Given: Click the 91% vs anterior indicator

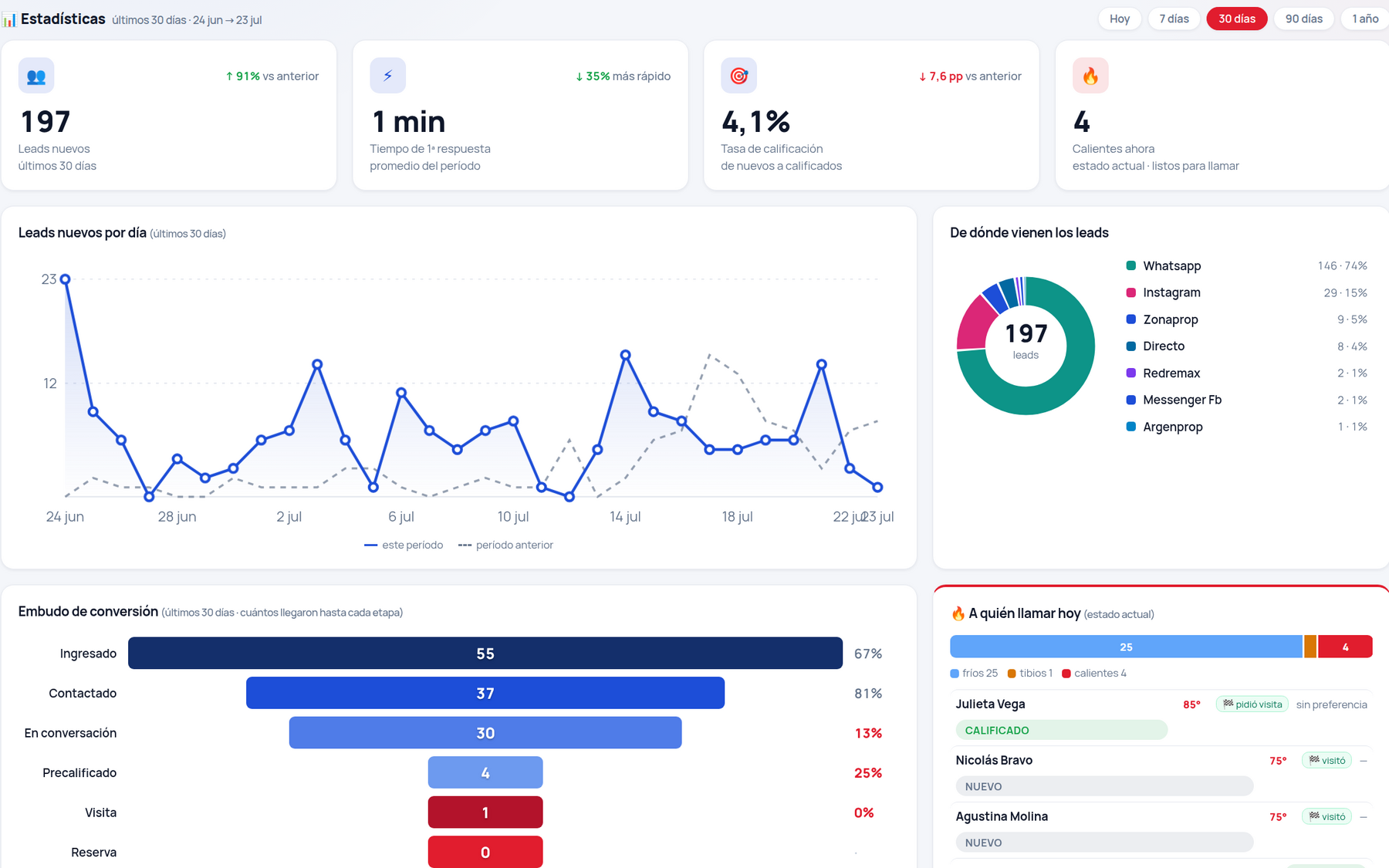Looking at the screenshot, I should (272, 76).
